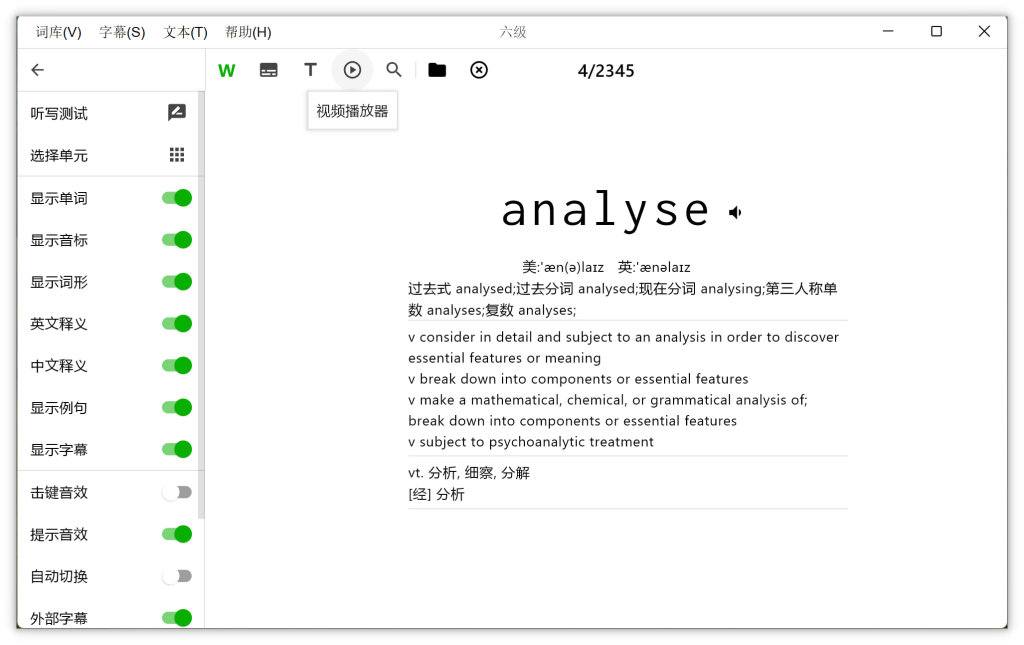
Task: Toggle 显示单词 switch off
Action: tap(177, 198)
